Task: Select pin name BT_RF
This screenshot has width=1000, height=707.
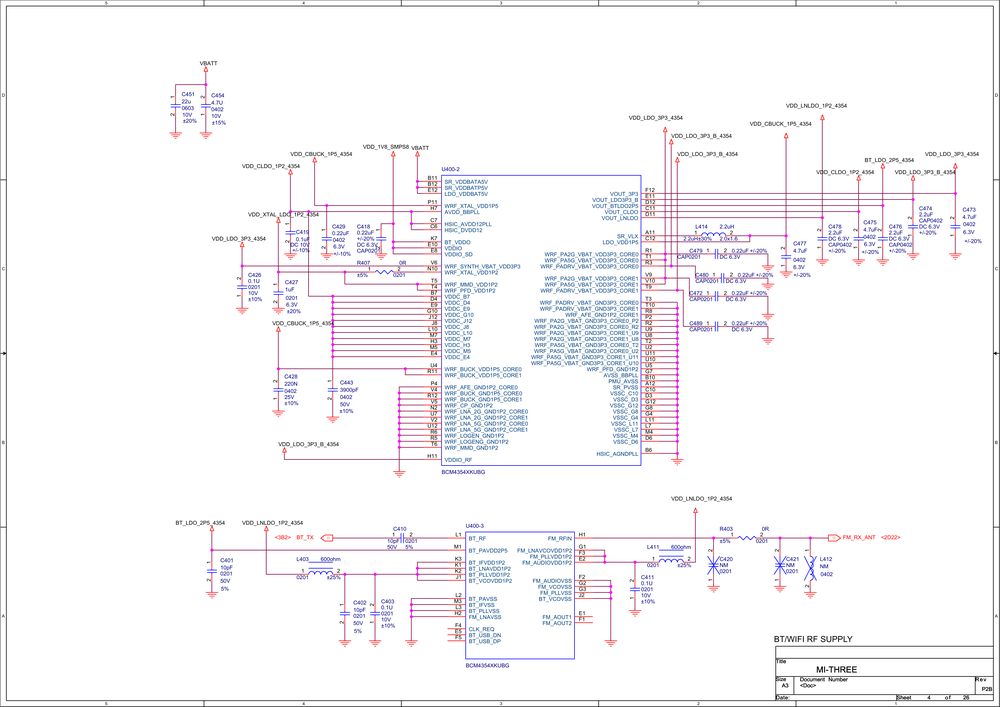Action: click(x=478, y=539)
